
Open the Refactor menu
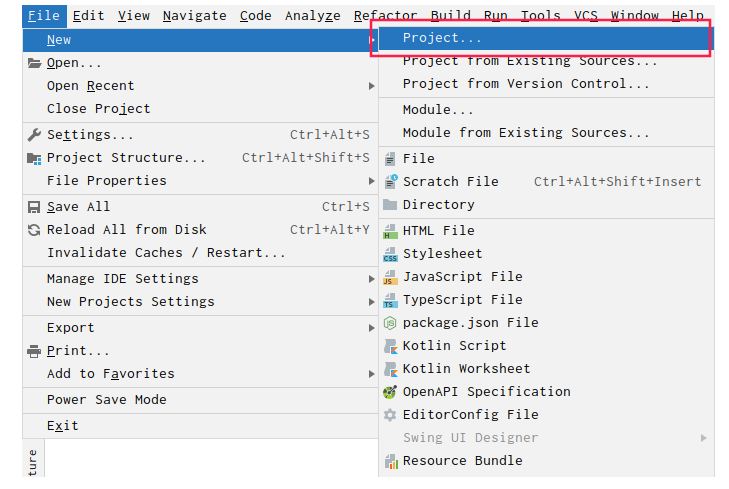(x=385, y=16)
